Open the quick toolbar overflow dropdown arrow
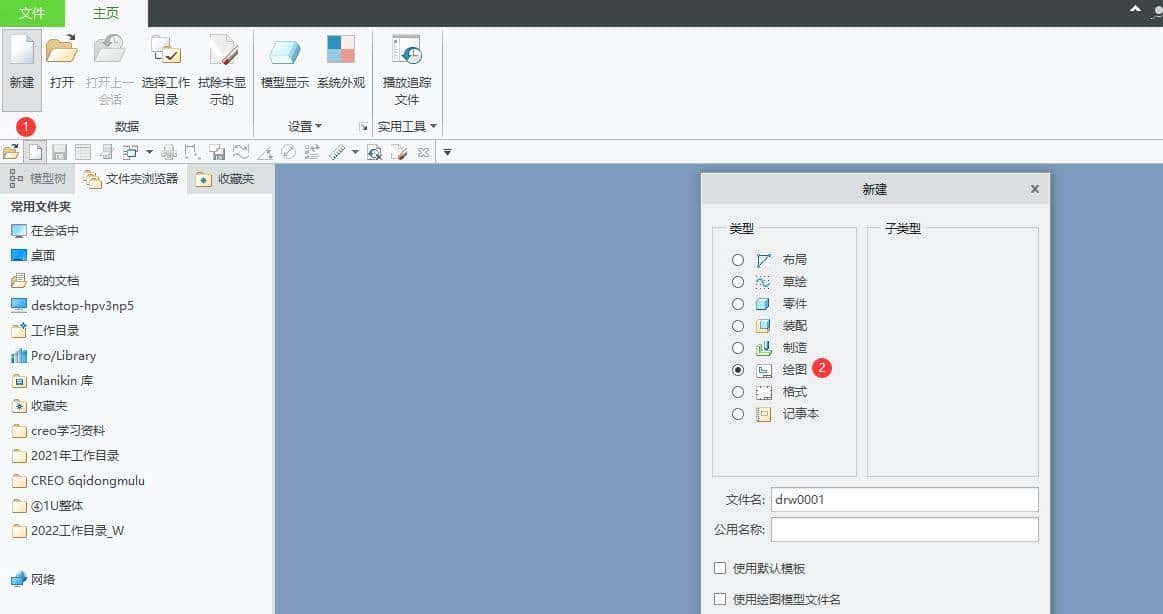 446,152
